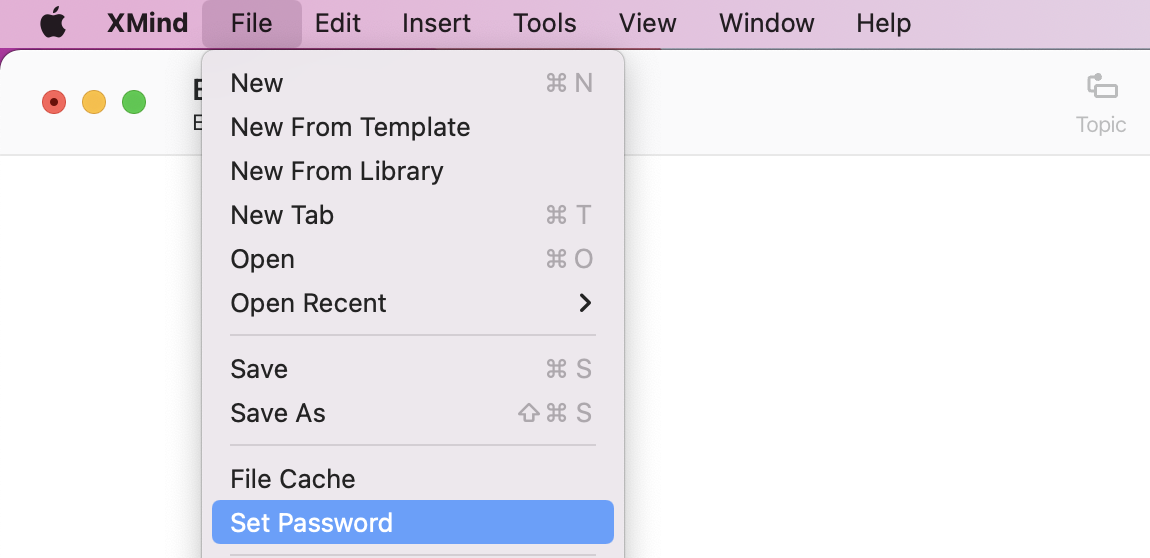Open the Window menu
Viewport: 1150px width, 558px height.
pyautogui.click(x=766, y=23)
